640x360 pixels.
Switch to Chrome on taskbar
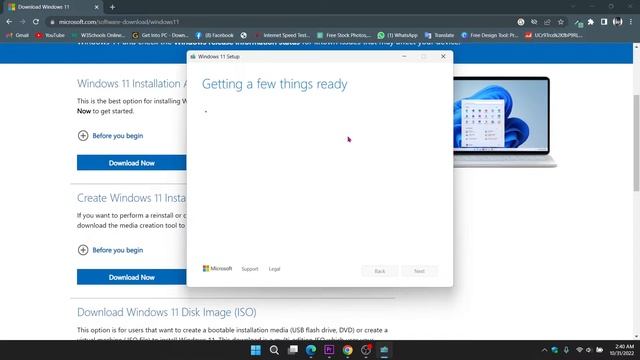pyautogui.click(x=347, y=350)
